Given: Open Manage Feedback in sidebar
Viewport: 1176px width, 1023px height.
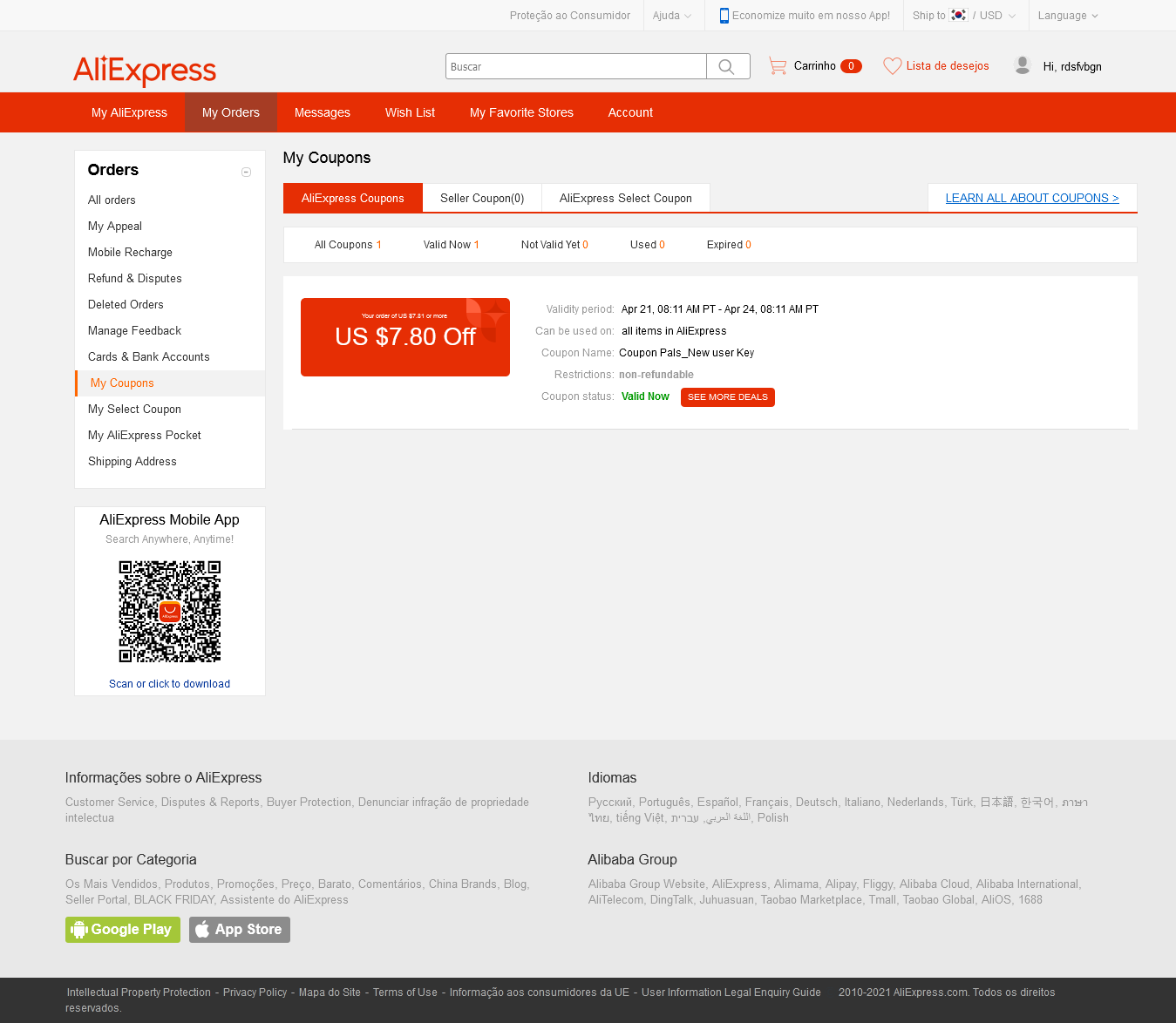Looking at the screenshot, I should point(134,330).
